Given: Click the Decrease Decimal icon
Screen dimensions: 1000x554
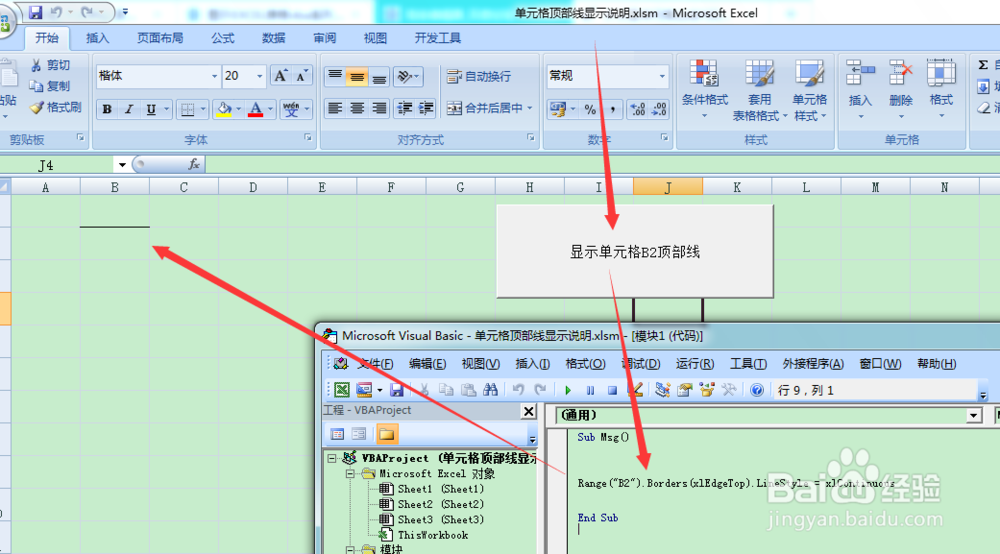Looking at the screenshot, I should (659, 110).
